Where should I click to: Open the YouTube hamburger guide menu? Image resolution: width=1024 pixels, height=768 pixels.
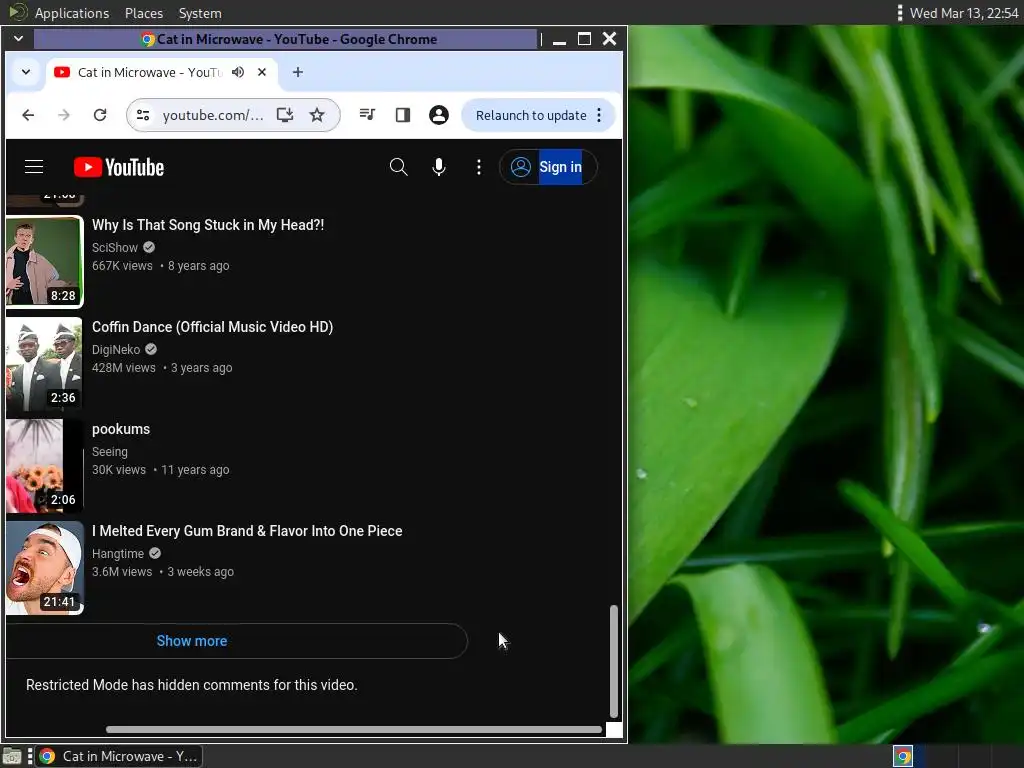[34, 167]
